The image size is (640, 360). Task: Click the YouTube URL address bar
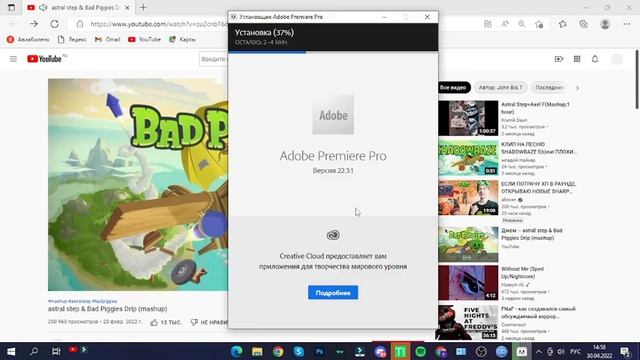[x=159, y=24]
